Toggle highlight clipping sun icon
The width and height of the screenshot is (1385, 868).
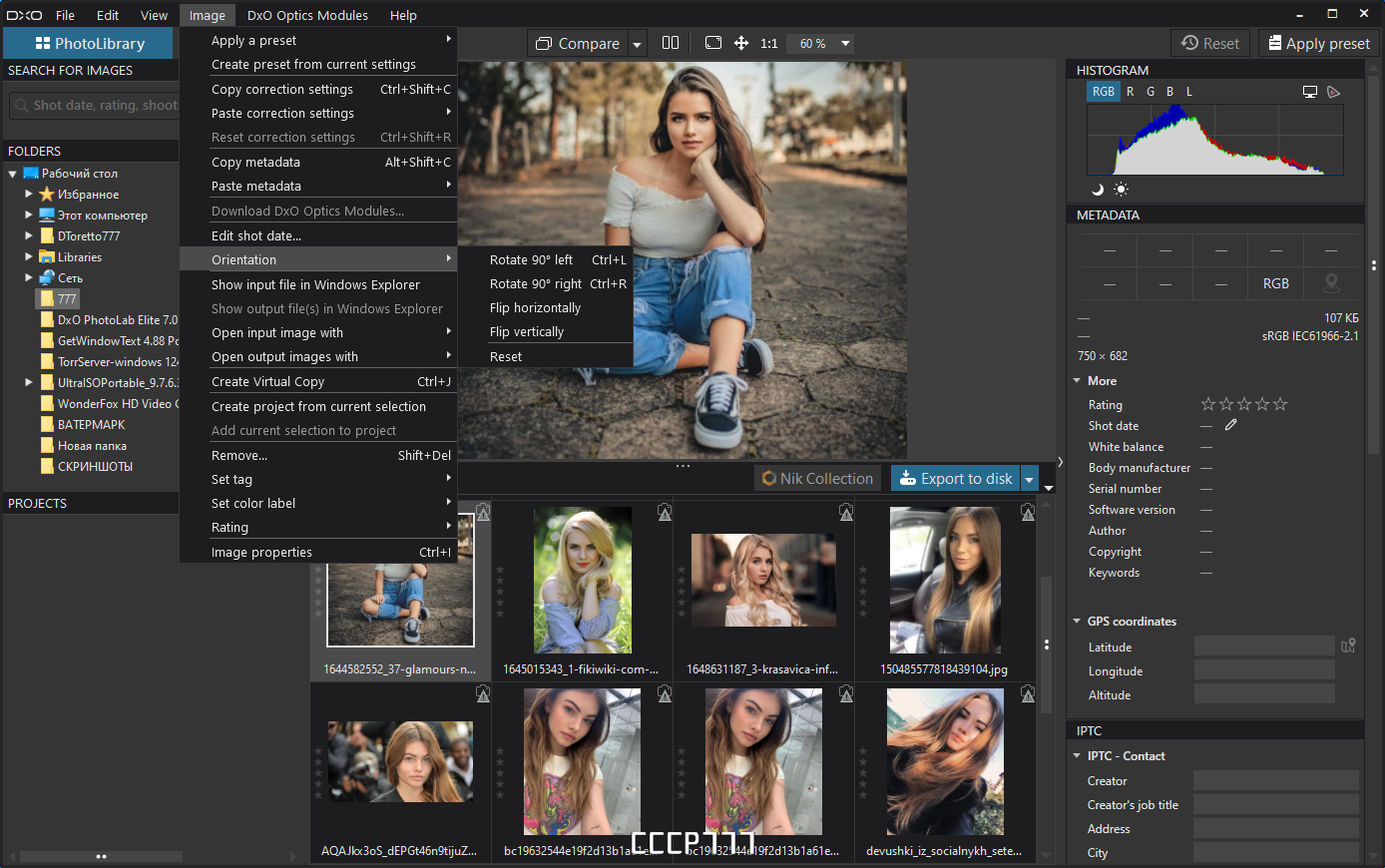point(1121,190)
